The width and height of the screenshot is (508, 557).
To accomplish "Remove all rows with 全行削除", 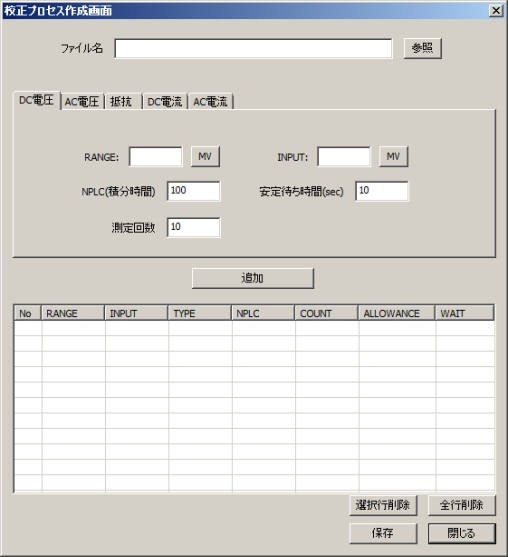I will click(x=461, y=505).
